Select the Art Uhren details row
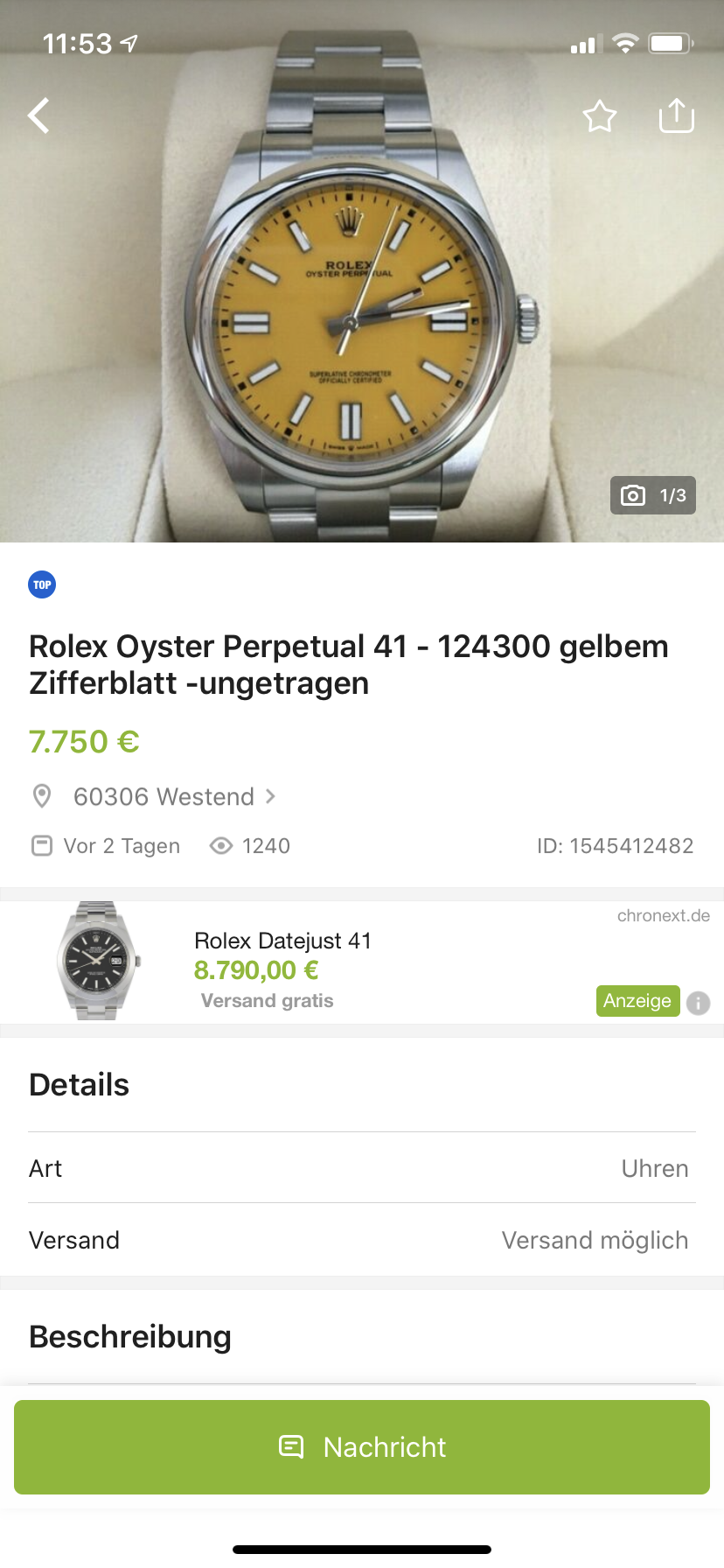724x1568 pixels. (362, 1168)
